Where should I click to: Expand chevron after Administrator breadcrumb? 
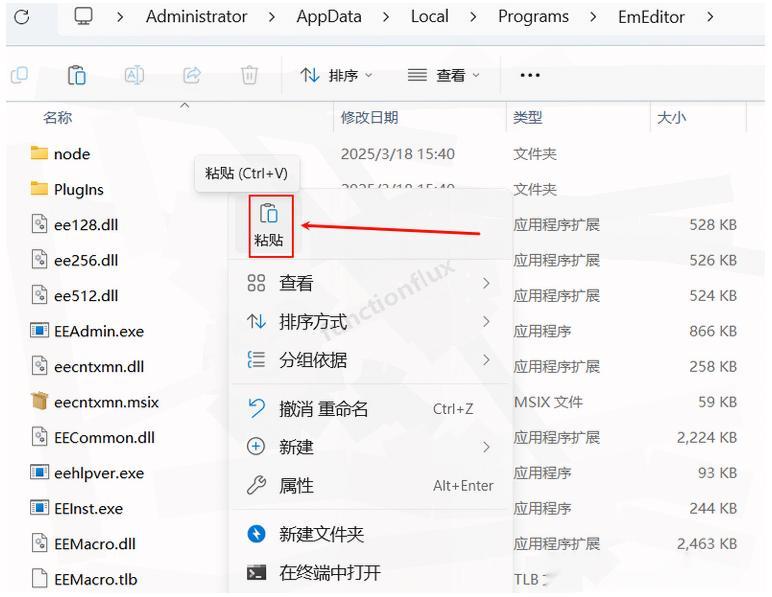[x=272, y=17]
